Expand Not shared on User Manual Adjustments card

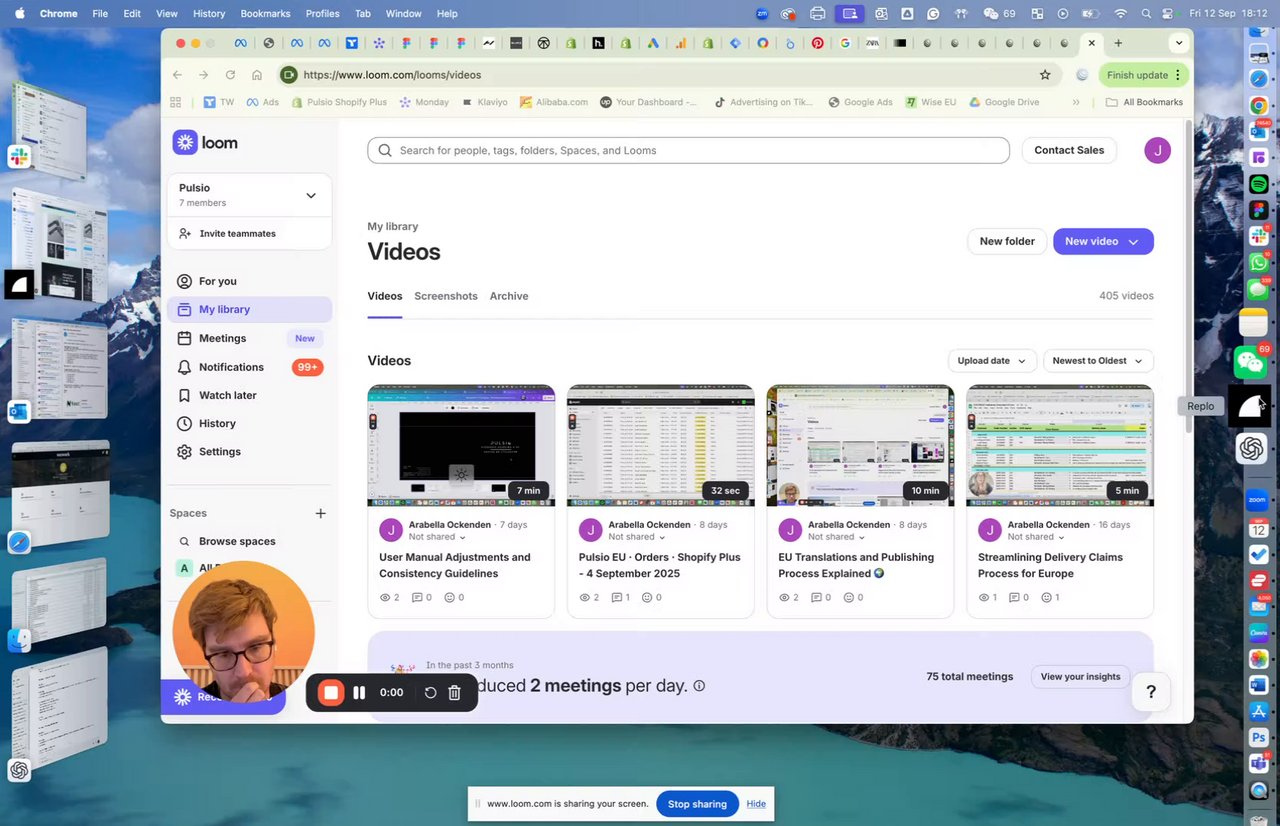[x=437, y=537]
